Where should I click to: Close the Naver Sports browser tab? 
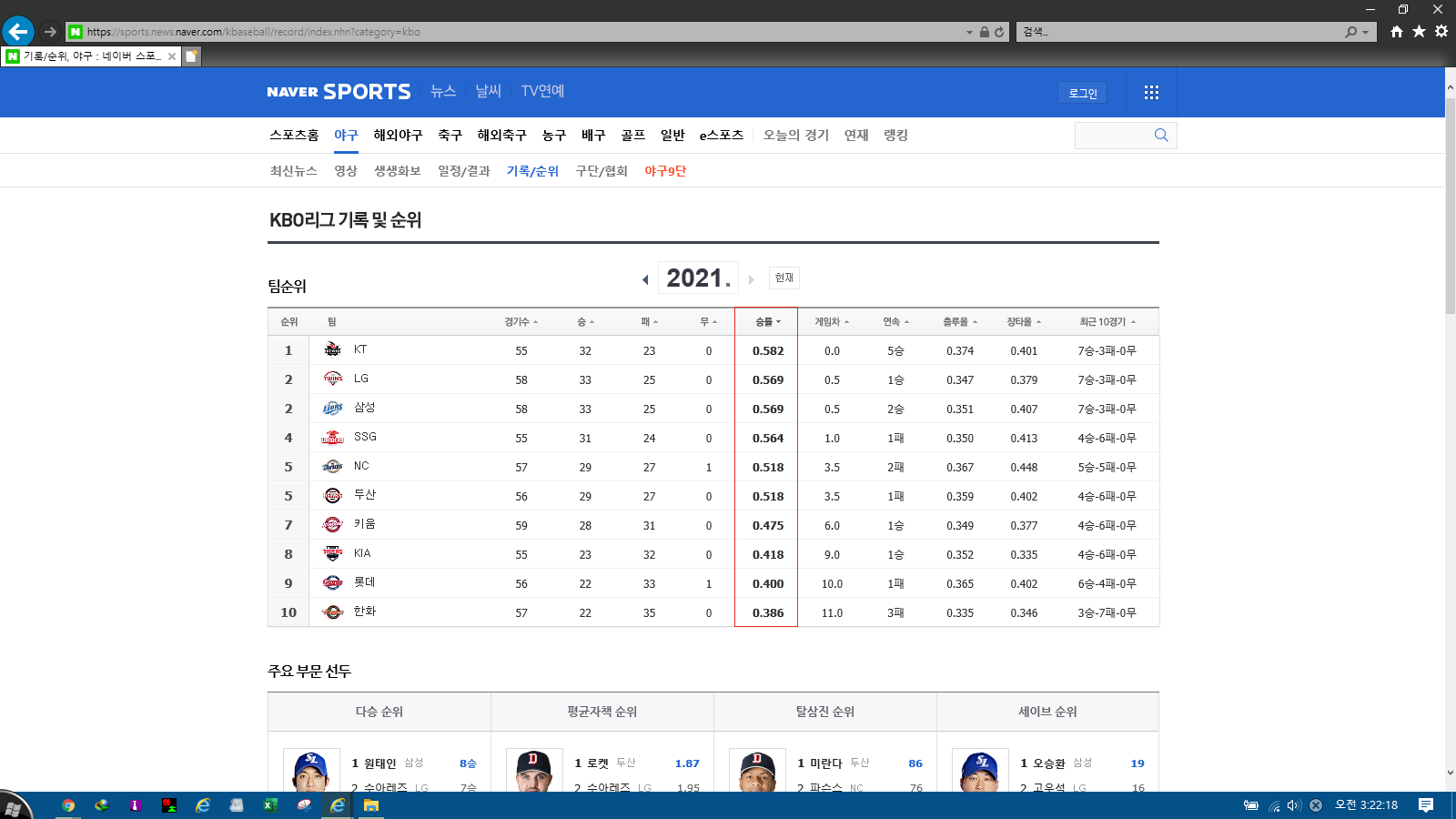click(171, 56)
